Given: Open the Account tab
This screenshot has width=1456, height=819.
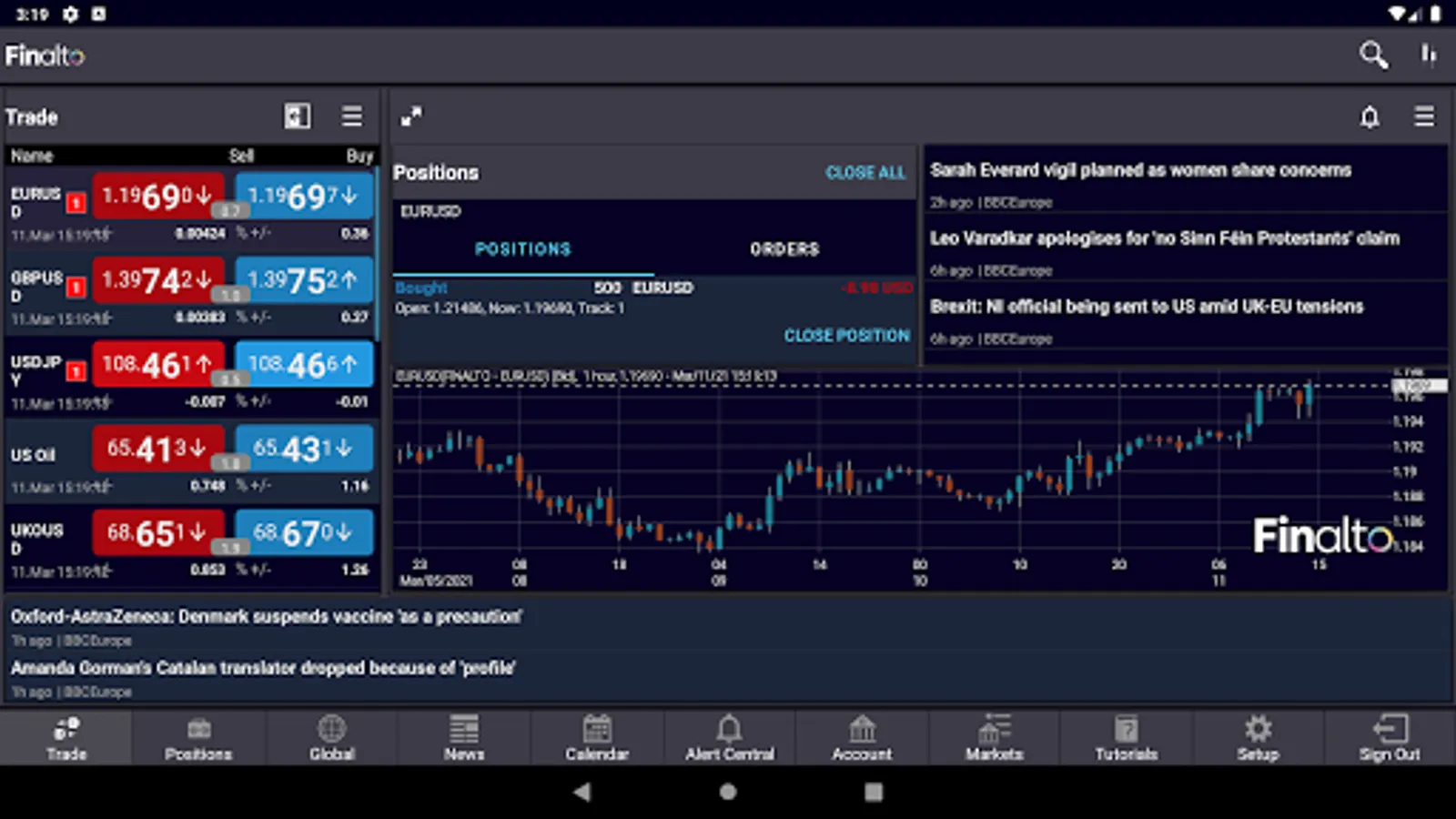Looking at the screenshot, I should pyautogui.click(x=862, y=738).
